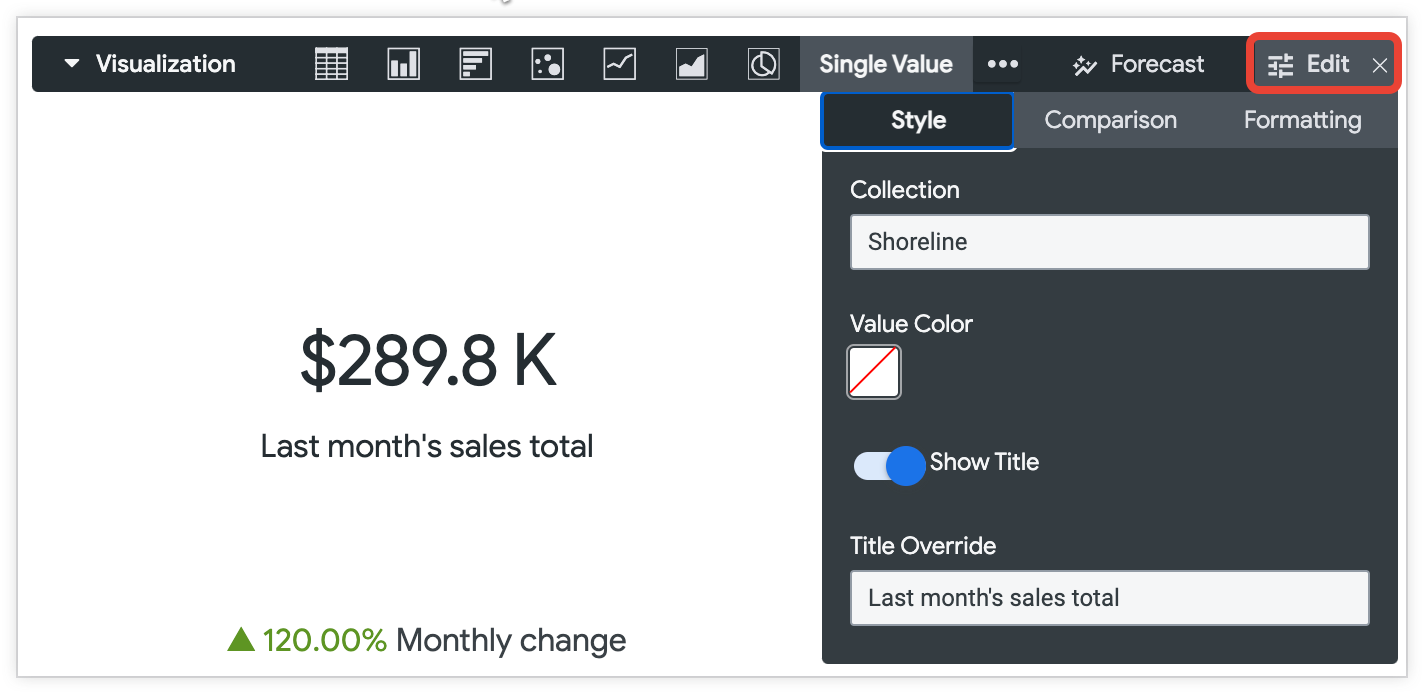This screenshot has height=694, width=1424.
Task: Open the more visualizations menu
Action: (1001, 63)
